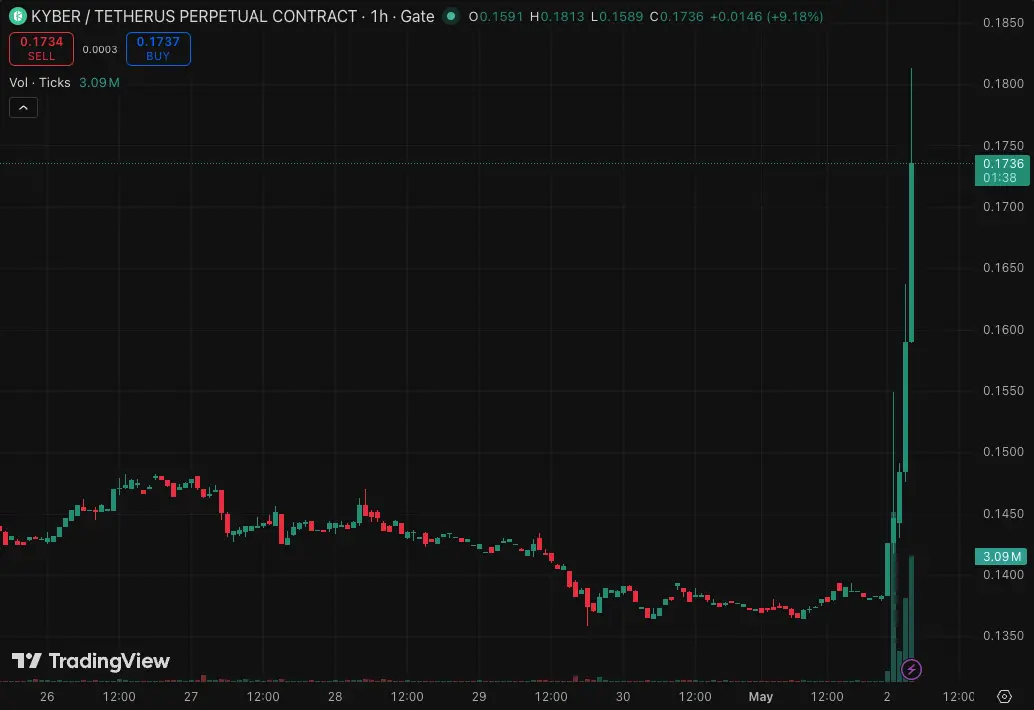
Task: Click the purple lightning bolt icon
Action: [x=911, y=670]
